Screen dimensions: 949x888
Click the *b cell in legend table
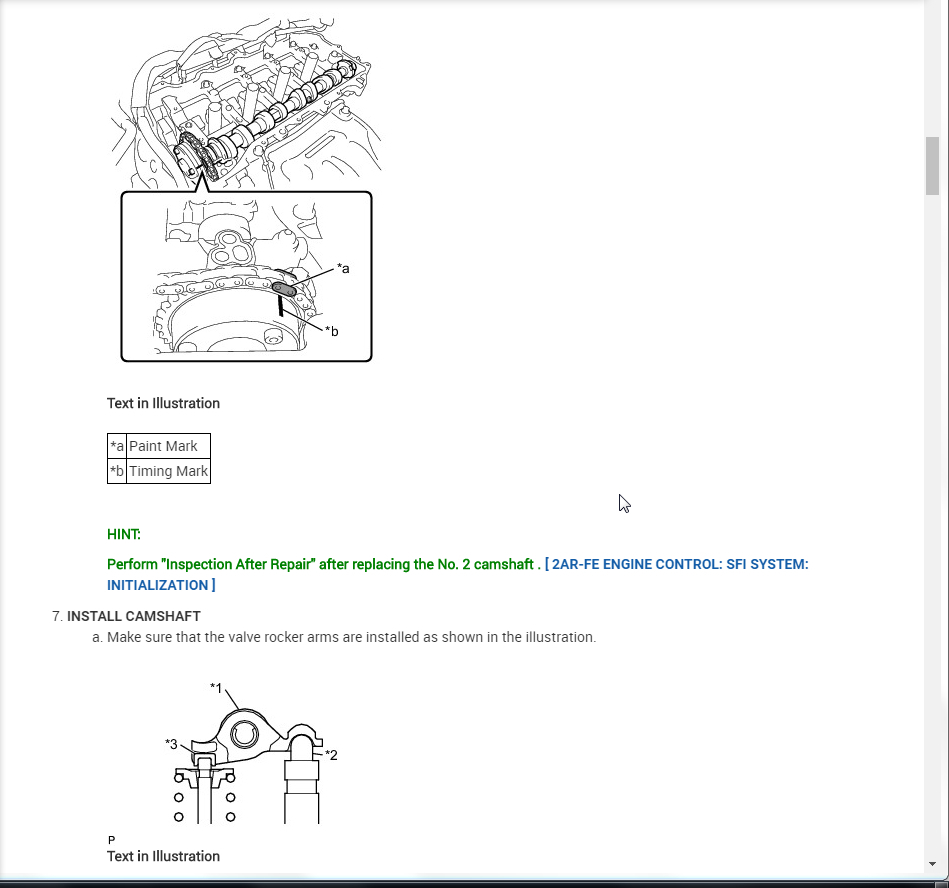pos(117,471)
